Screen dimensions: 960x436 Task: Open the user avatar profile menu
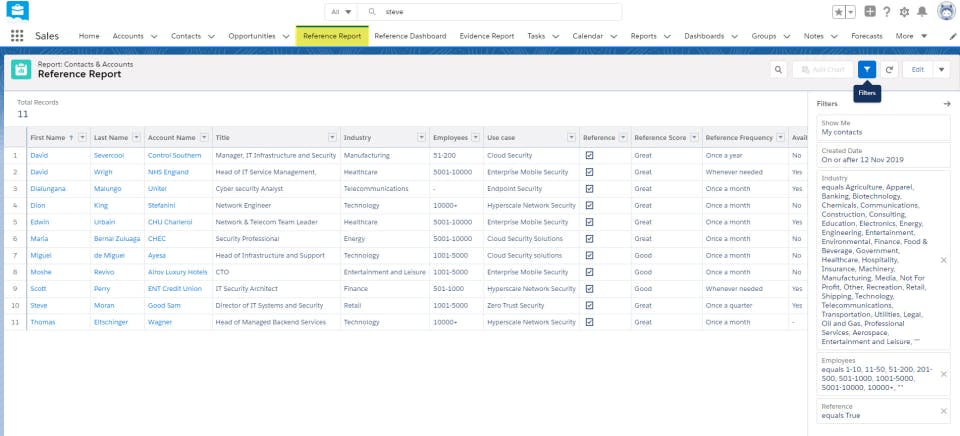pos(946,11)
